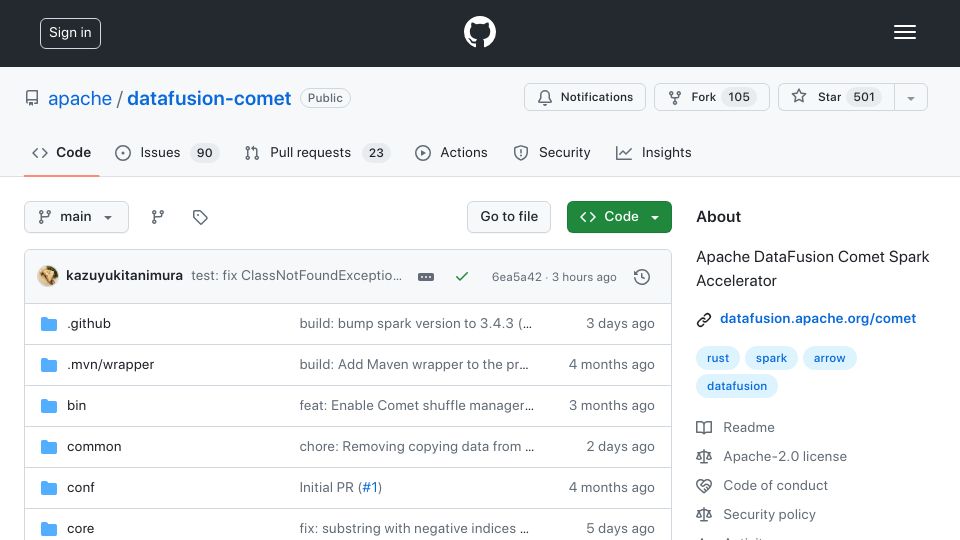The width and height of the screenshot is (960, 540).
Task: Open the .github folder
Action: coord(89,323)
